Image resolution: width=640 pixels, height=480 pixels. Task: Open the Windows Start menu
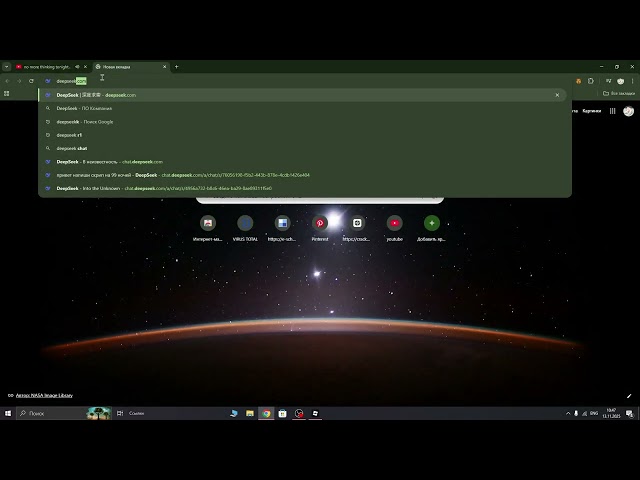tap(8, 413)
